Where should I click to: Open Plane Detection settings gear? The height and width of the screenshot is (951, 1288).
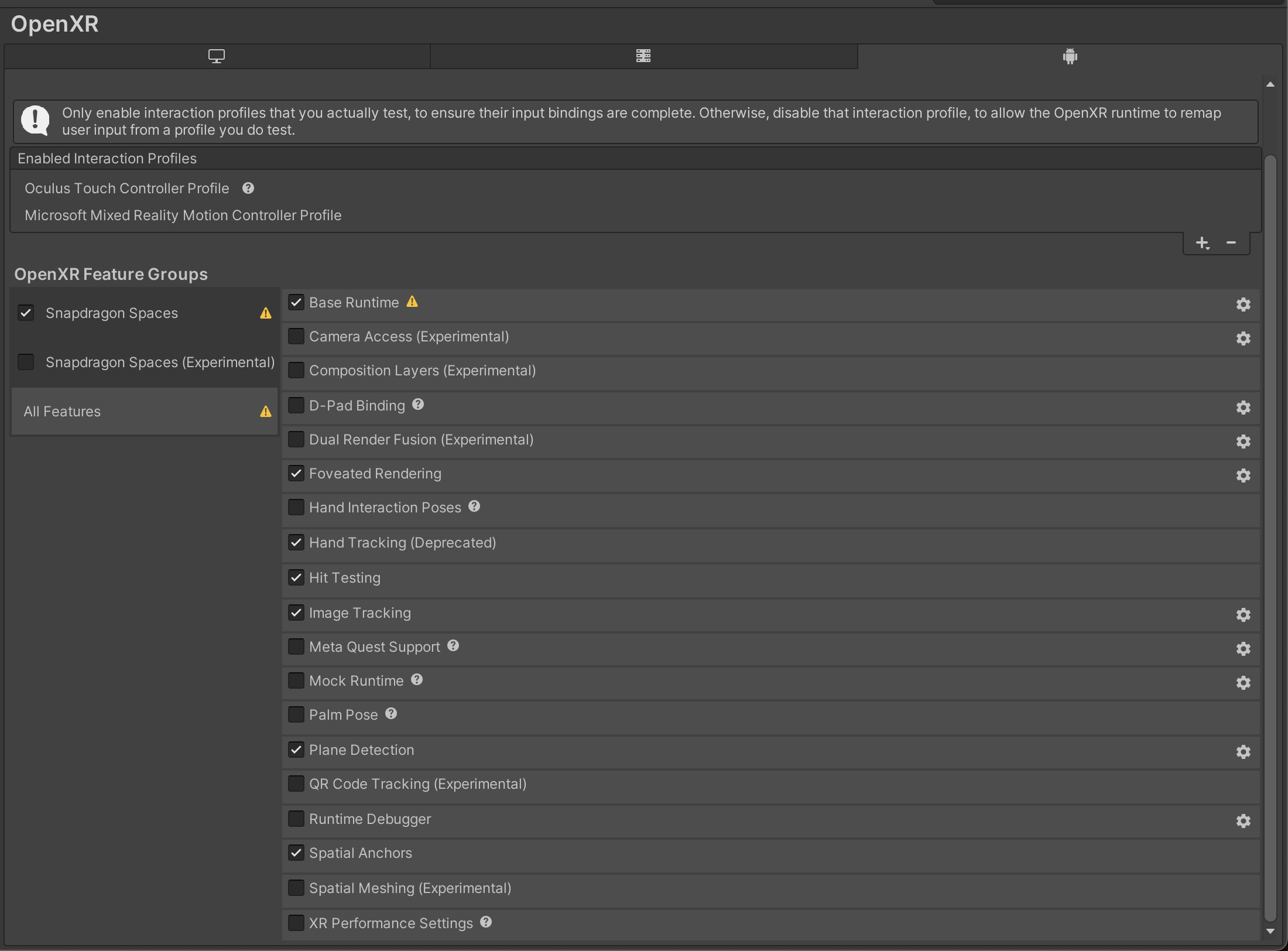pos(1243,752)
